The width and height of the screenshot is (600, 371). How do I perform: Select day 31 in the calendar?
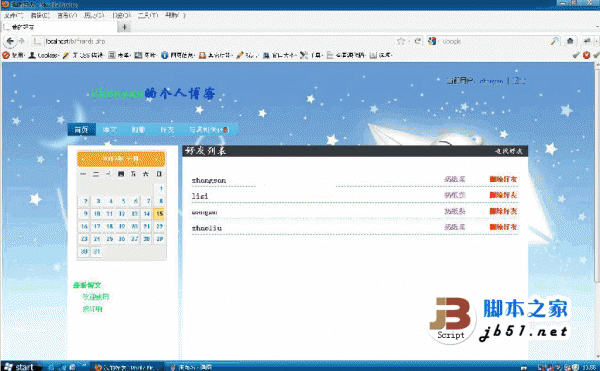click(x=97, y=252)
